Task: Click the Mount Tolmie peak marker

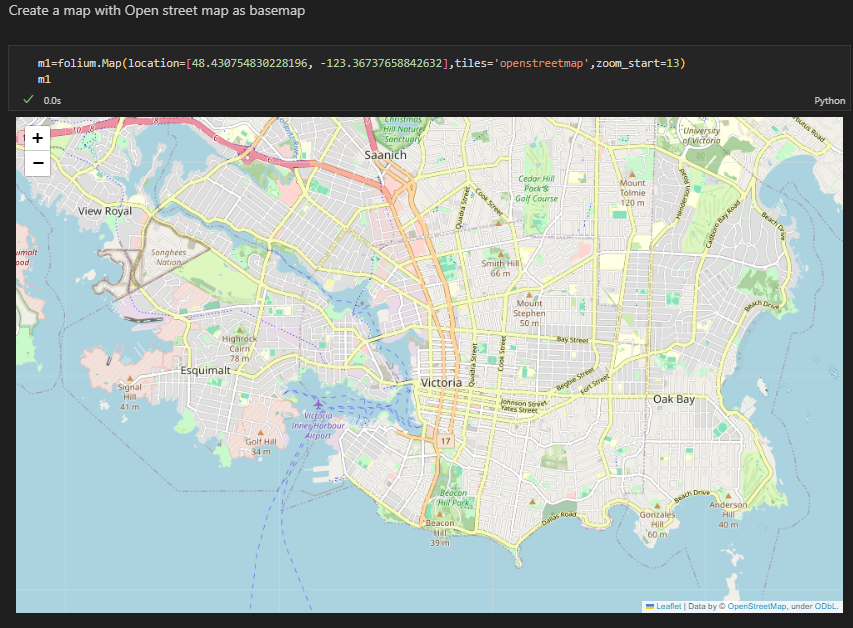Action: pyautogui.click(x=632, y=175)
